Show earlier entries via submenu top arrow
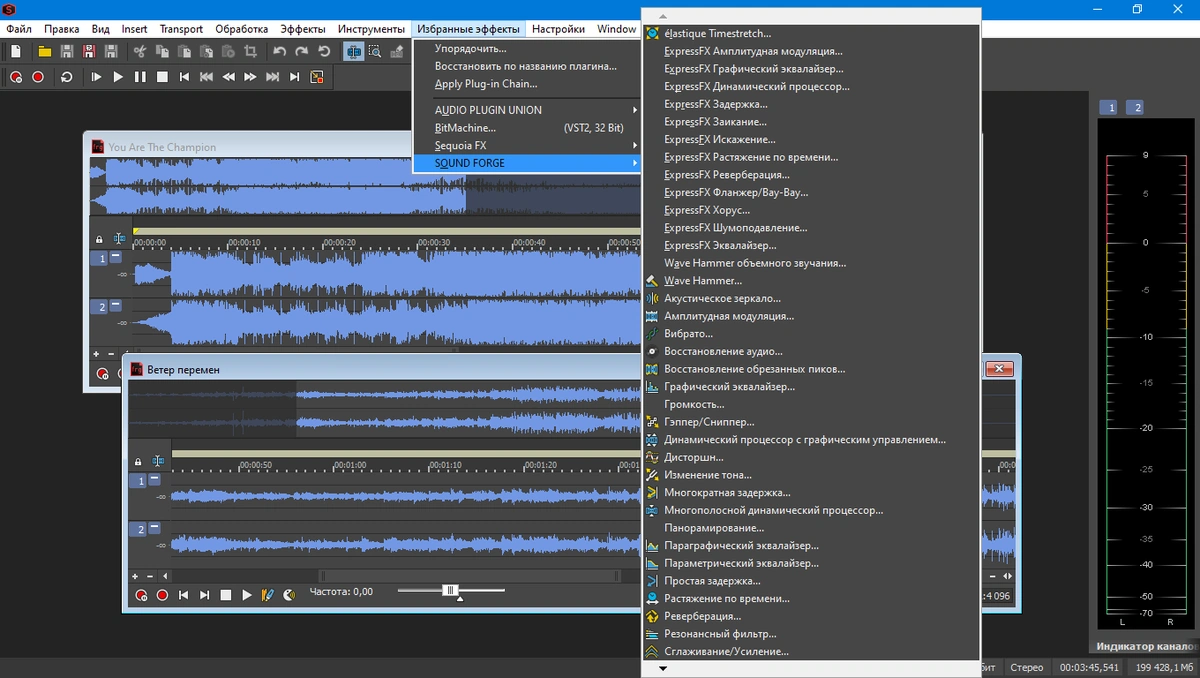 coord(663,17)
